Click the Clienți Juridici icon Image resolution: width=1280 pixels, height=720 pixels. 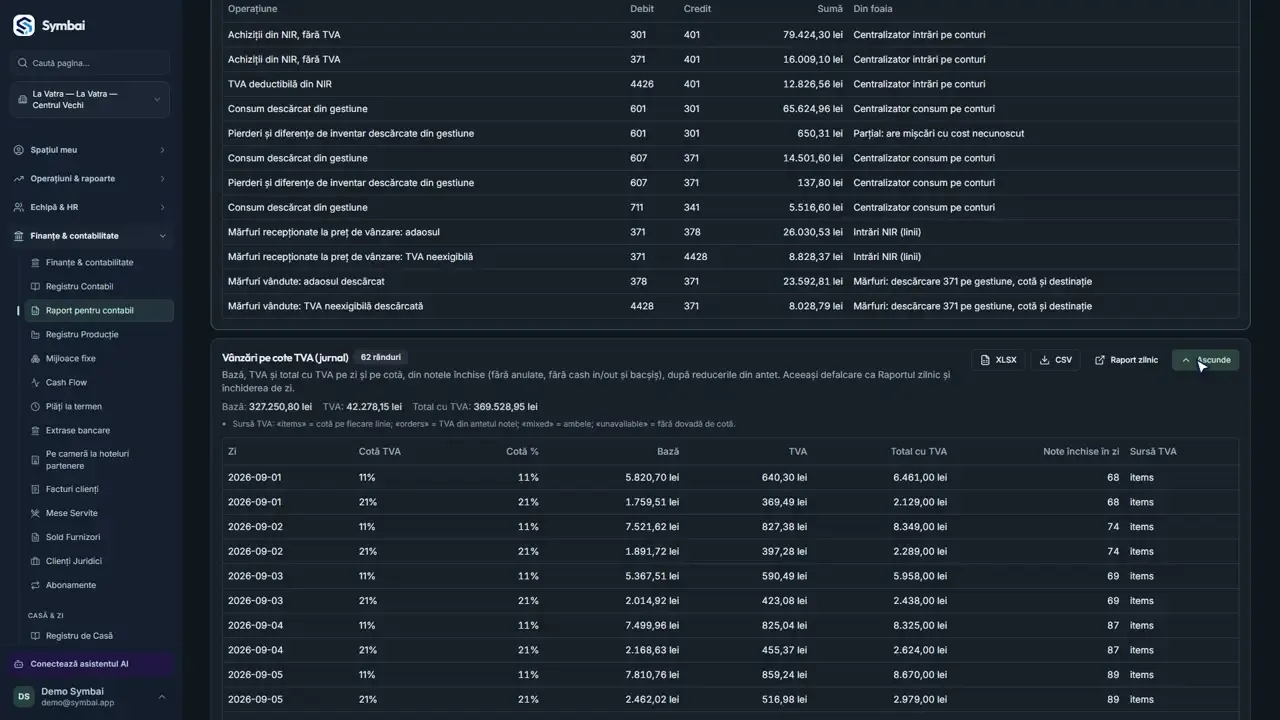36,562
